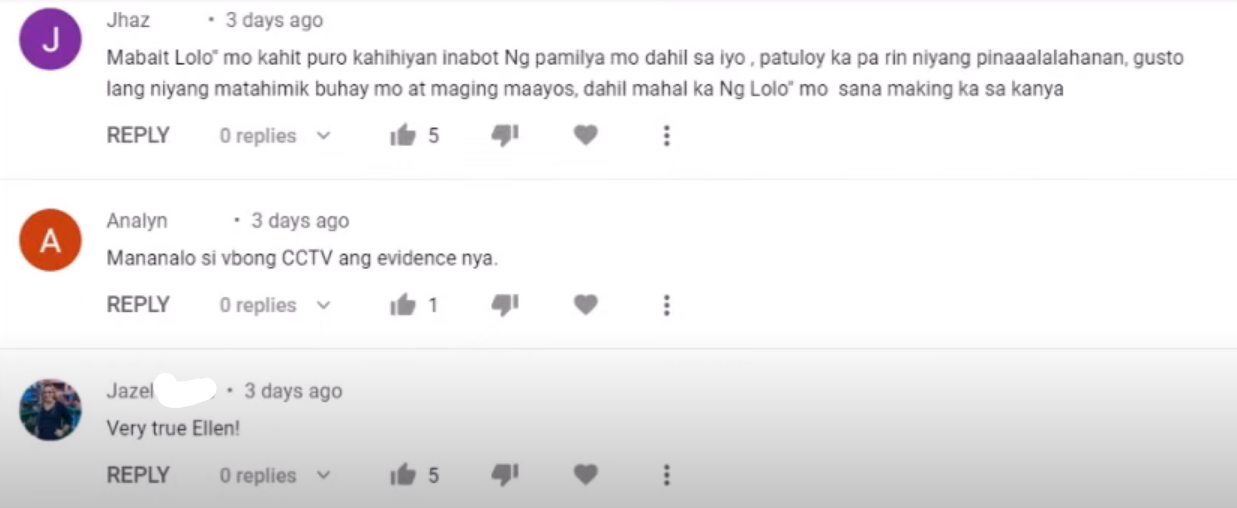Heart Jhaz's comment
Image resolution: width=1237 pixels, height=508 pixels.
[586, 136]
